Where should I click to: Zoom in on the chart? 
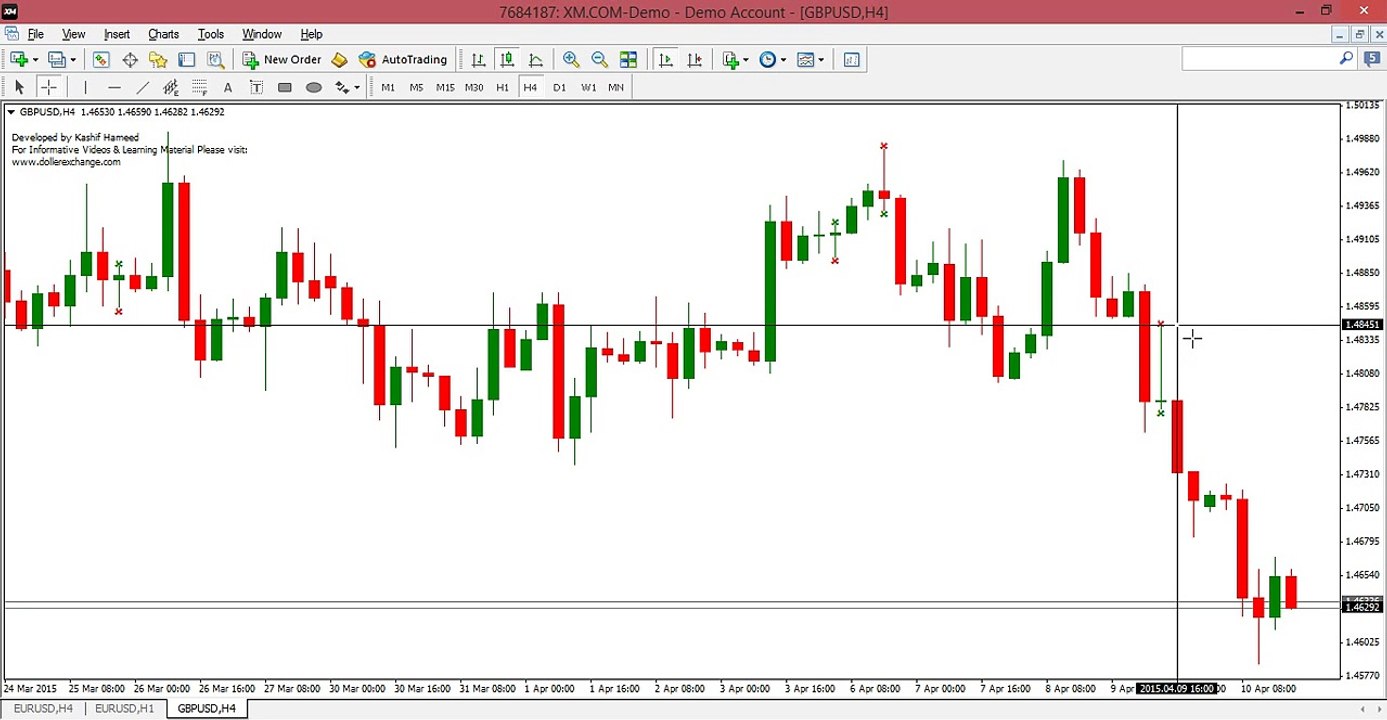[x=571, y=60]
